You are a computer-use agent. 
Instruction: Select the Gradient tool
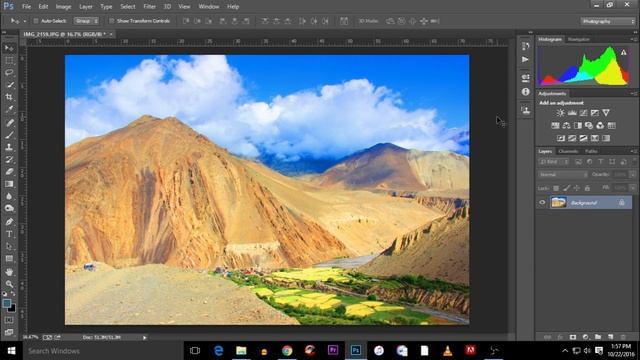[9, 184]
